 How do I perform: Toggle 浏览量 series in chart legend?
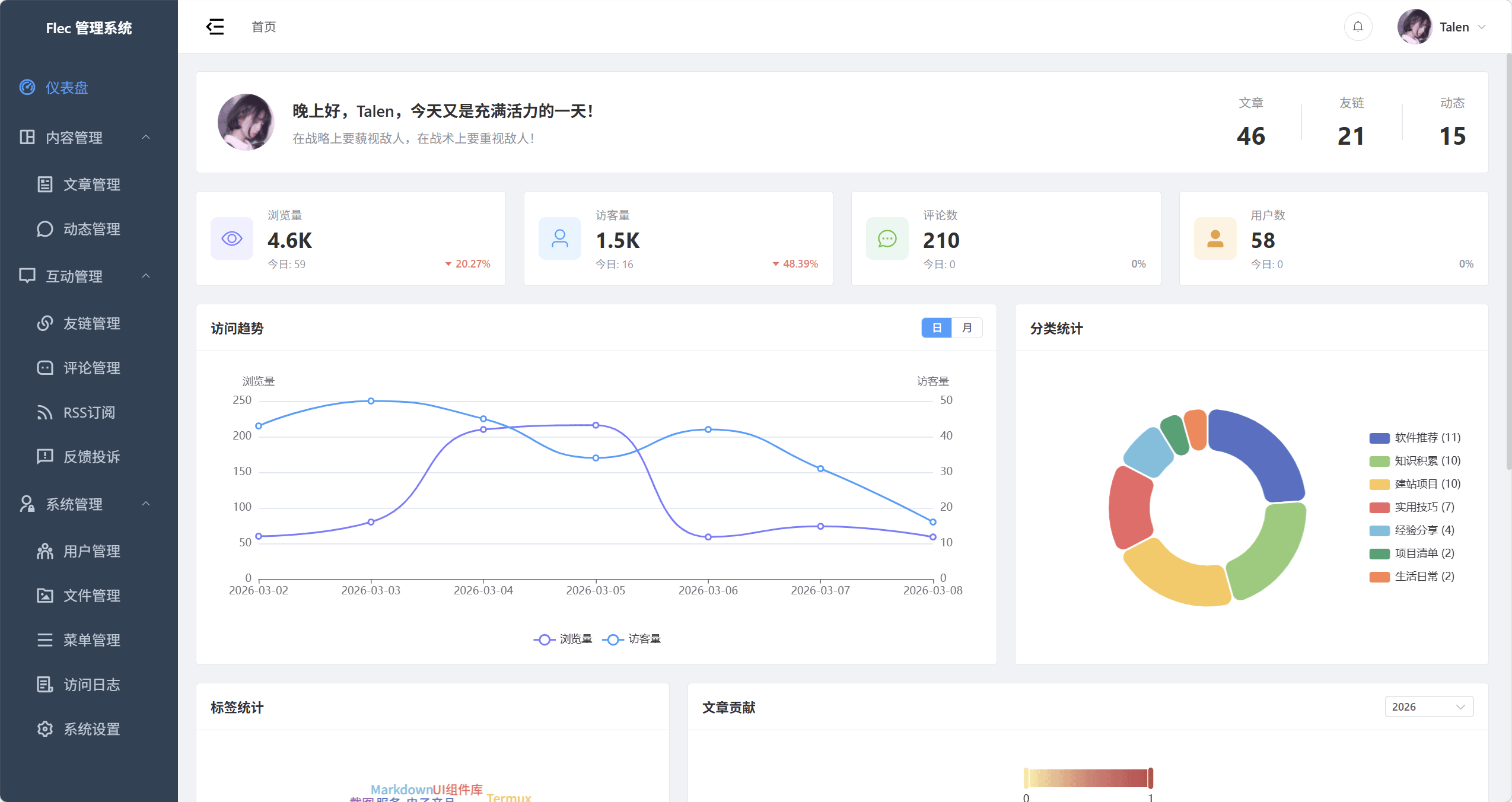pyautogui.click(x=563, y=639)
